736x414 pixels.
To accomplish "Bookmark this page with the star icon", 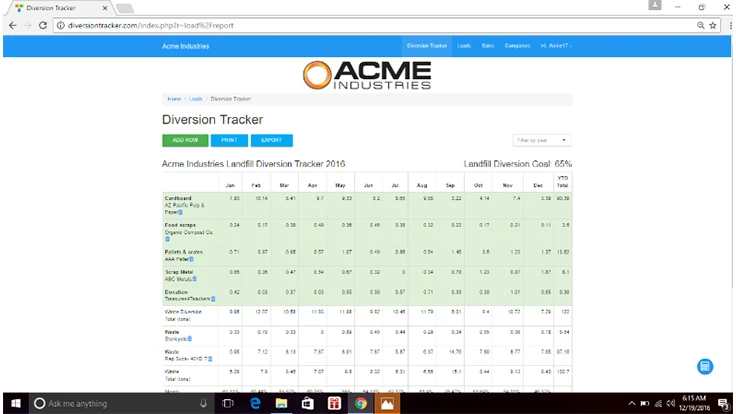I will pos(712,25).
